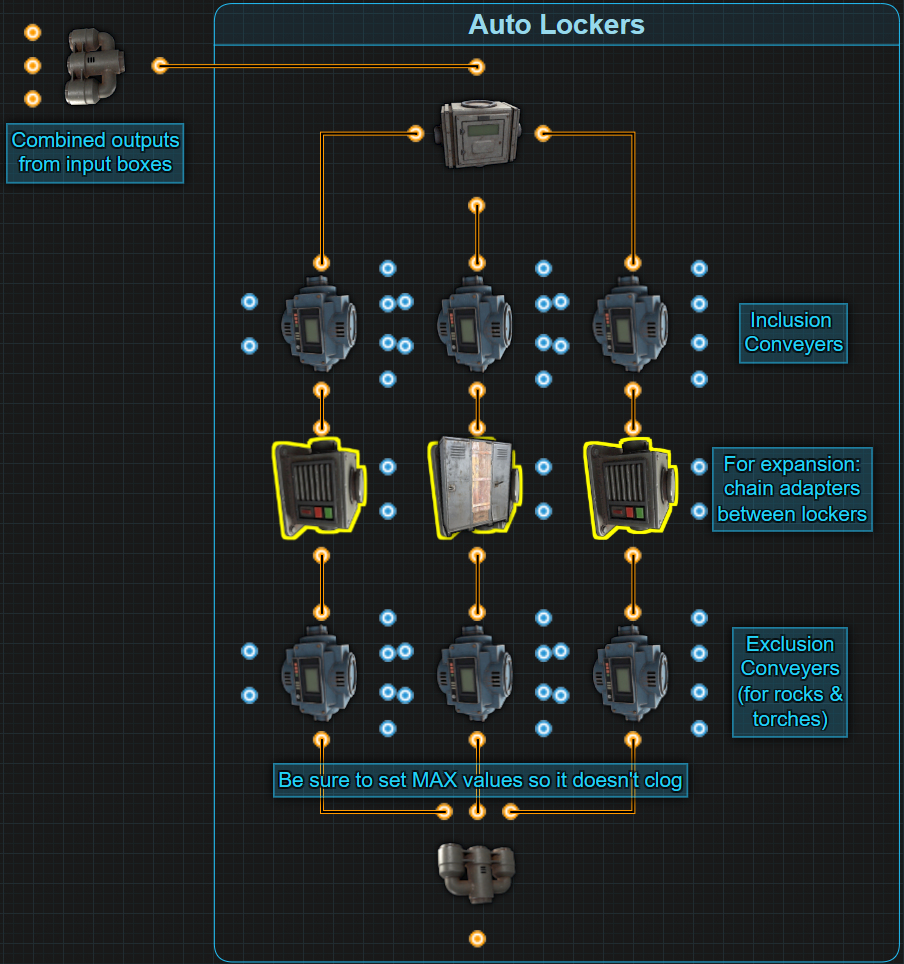The image size is (904, 964).
Task: Click the right input port of the bottom combiner
Action: pyautogui.click(x=510, y=812)
